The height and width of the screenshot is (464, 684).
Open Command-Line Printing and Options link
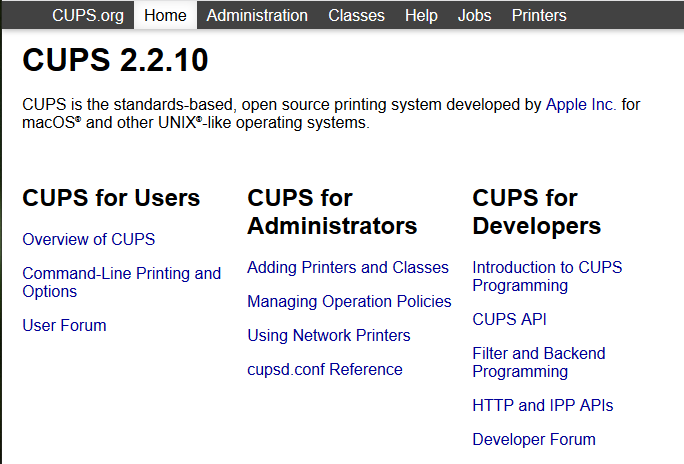coord(122,282)
